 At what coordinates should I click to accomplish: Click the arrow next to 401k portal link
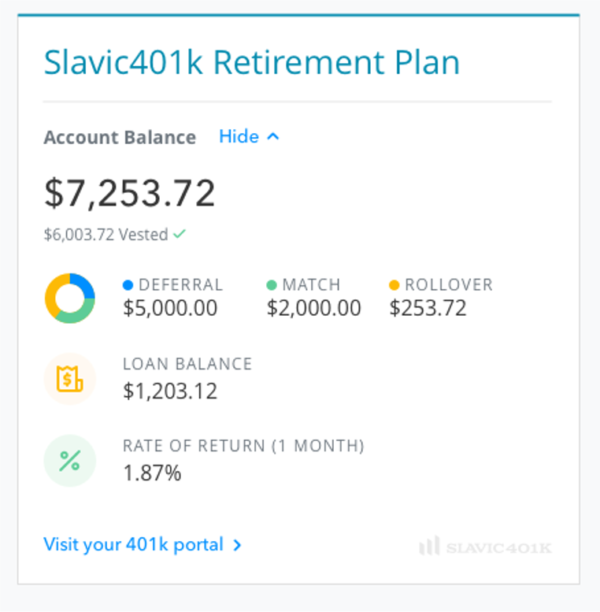pyautogui.click(x=237, y=545)
